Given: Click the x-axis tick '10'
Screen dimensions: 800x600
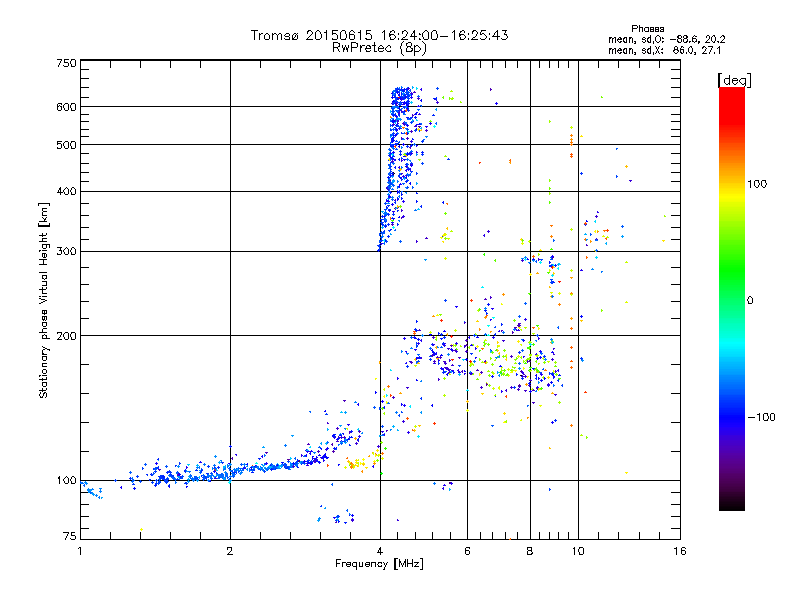Looking at the screenshot, I should [578, 551].
